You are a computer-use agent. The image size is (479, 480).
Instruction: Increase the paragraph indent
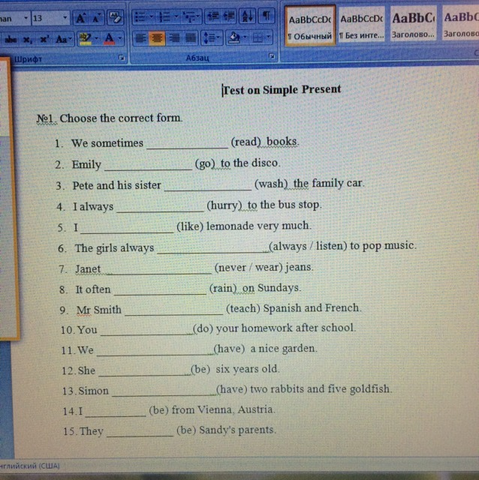(229, 16)
